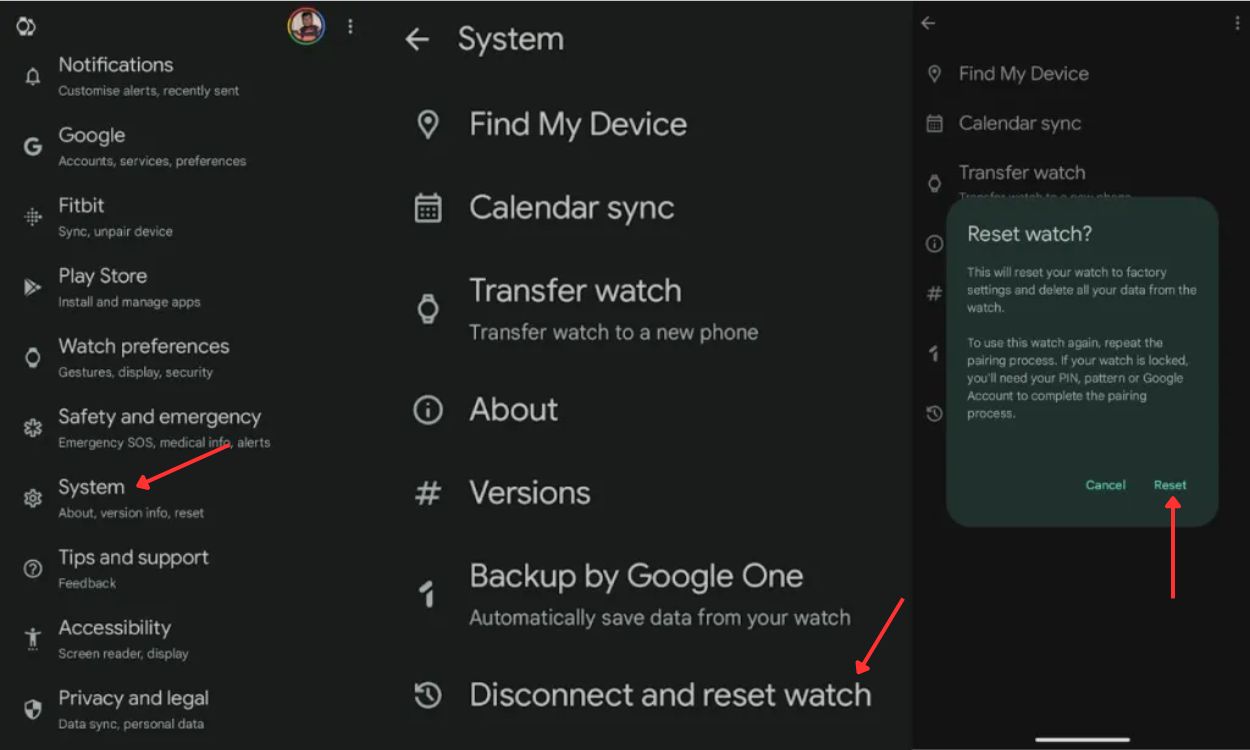
Task: Open Calendar sync via the calendar icon
Action: pyautogui.click(x=428, y=207)
